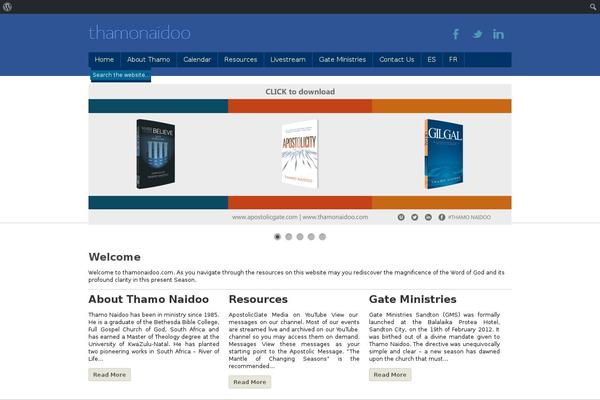Select the Gilgal book cover

pos(443,154)
